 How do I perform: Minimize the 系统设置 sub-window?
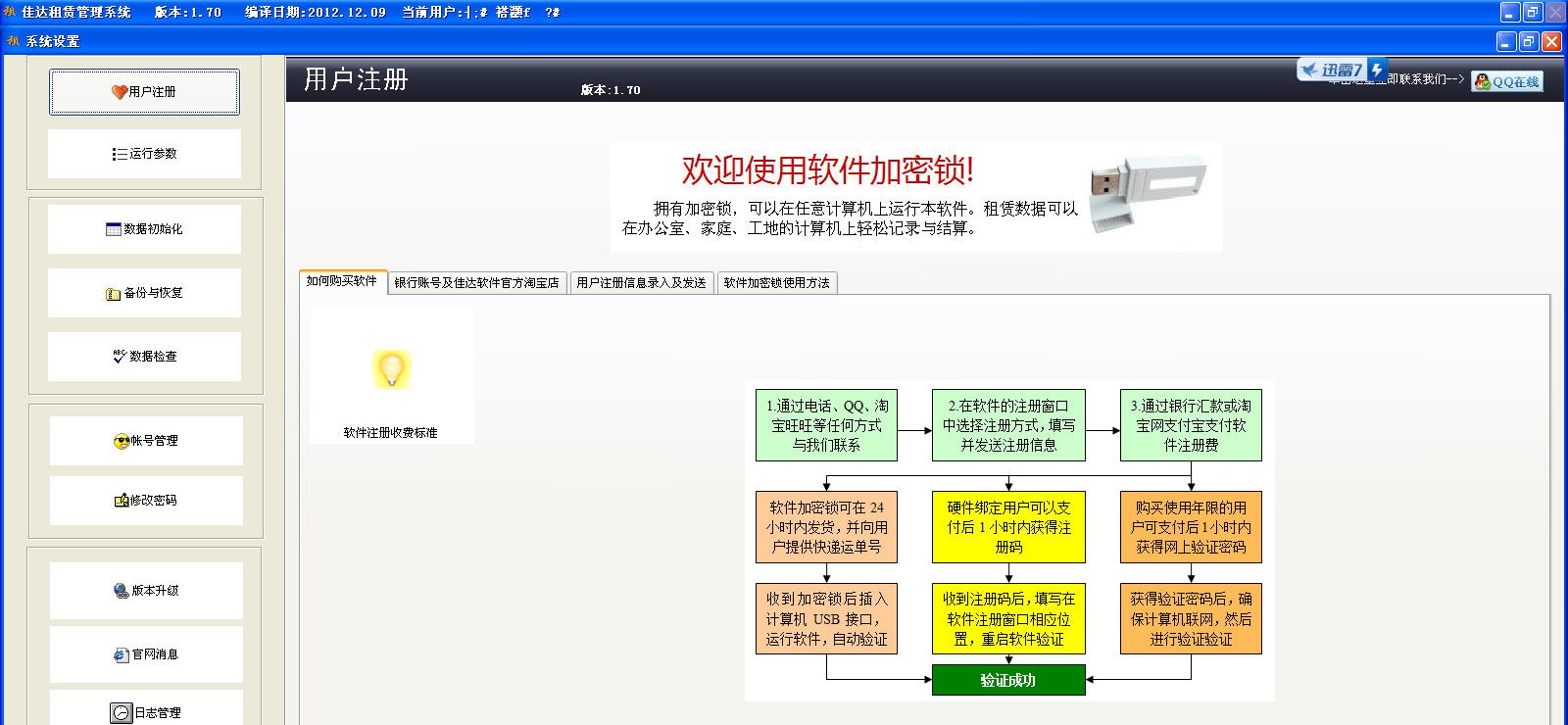[x=1507, y=41]
